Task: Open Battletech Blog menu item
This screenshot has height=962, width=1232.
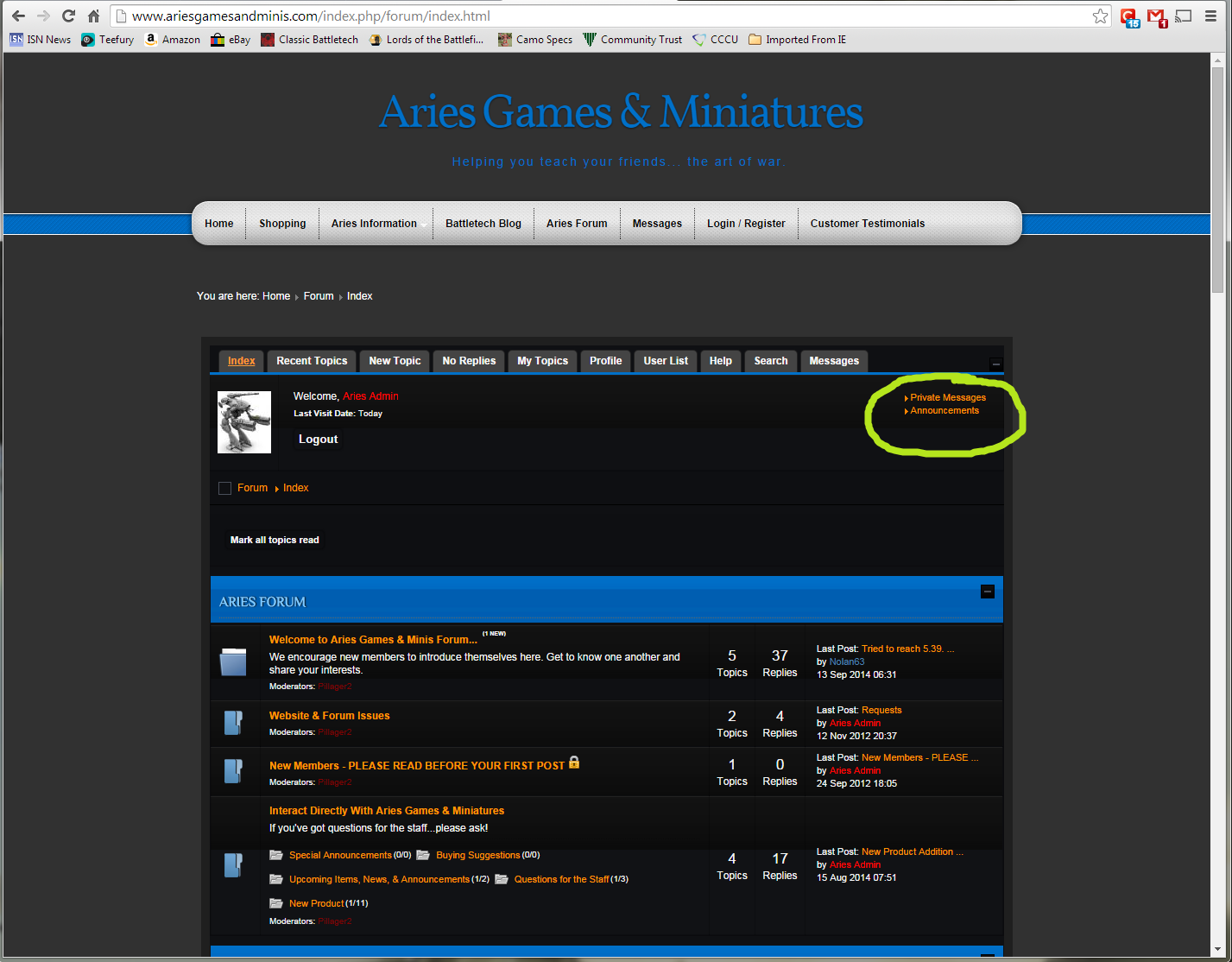Action: [483, 224]
